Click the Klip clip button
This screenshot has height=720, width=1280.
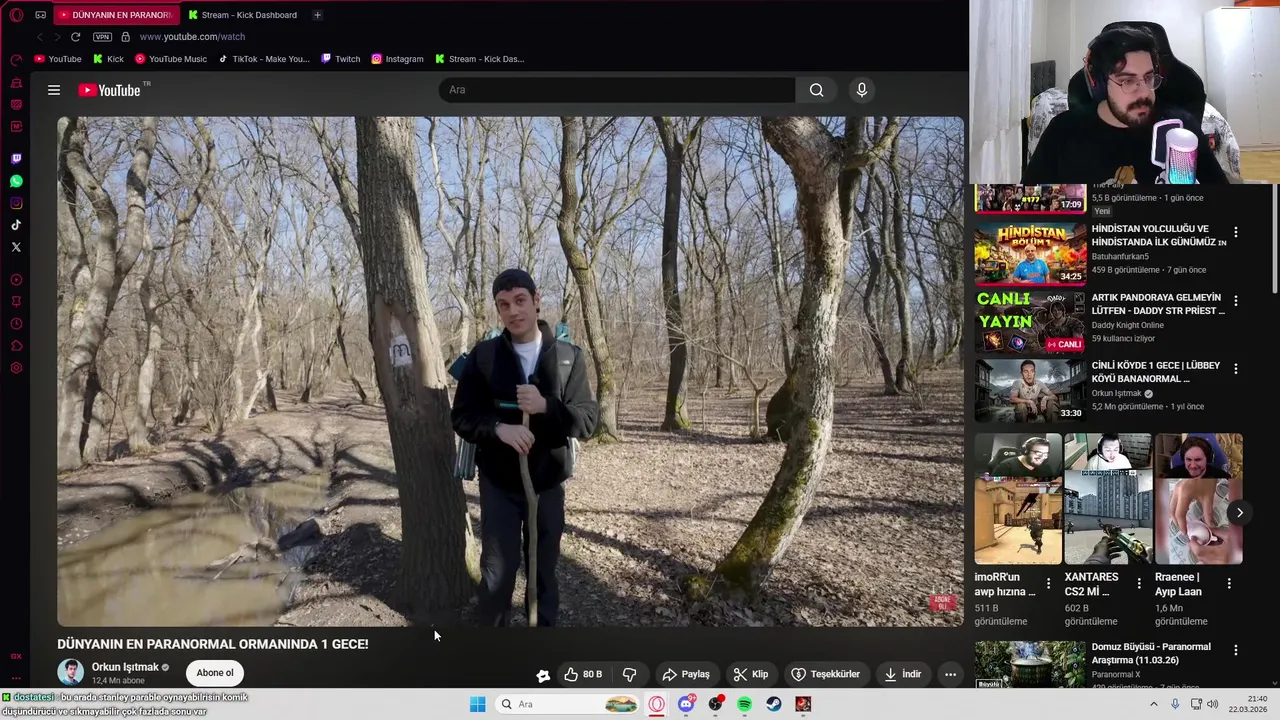(750, 674)
